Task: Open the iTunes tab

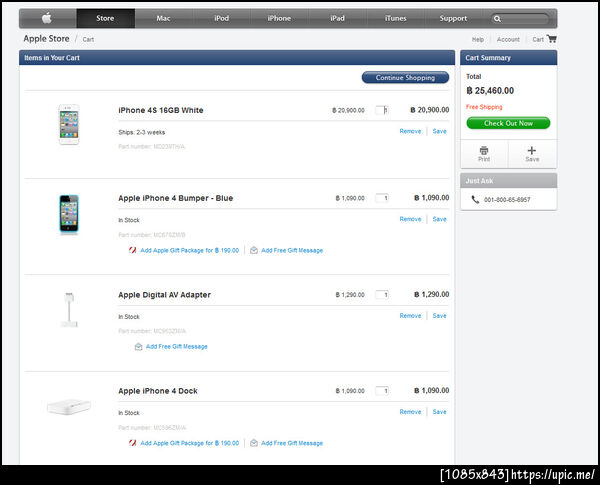Action: 396,18
